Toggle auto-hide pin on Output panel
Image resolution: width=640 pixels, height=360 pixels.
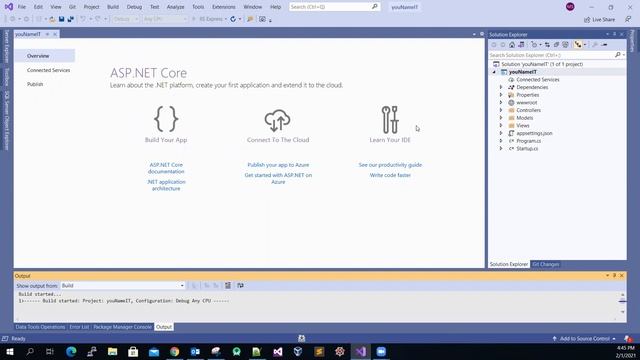[614, 276]
